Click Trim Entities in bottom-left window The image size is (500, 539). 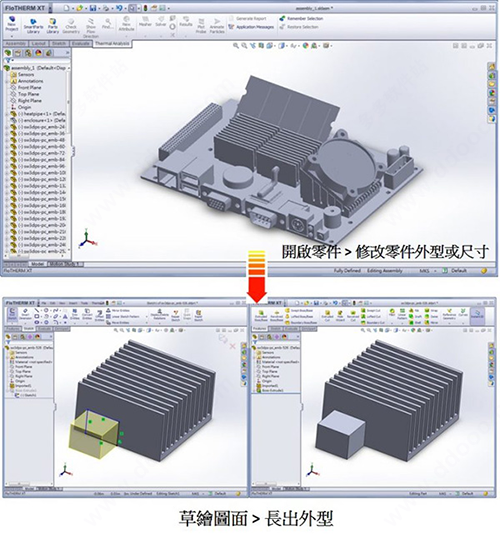75,315
